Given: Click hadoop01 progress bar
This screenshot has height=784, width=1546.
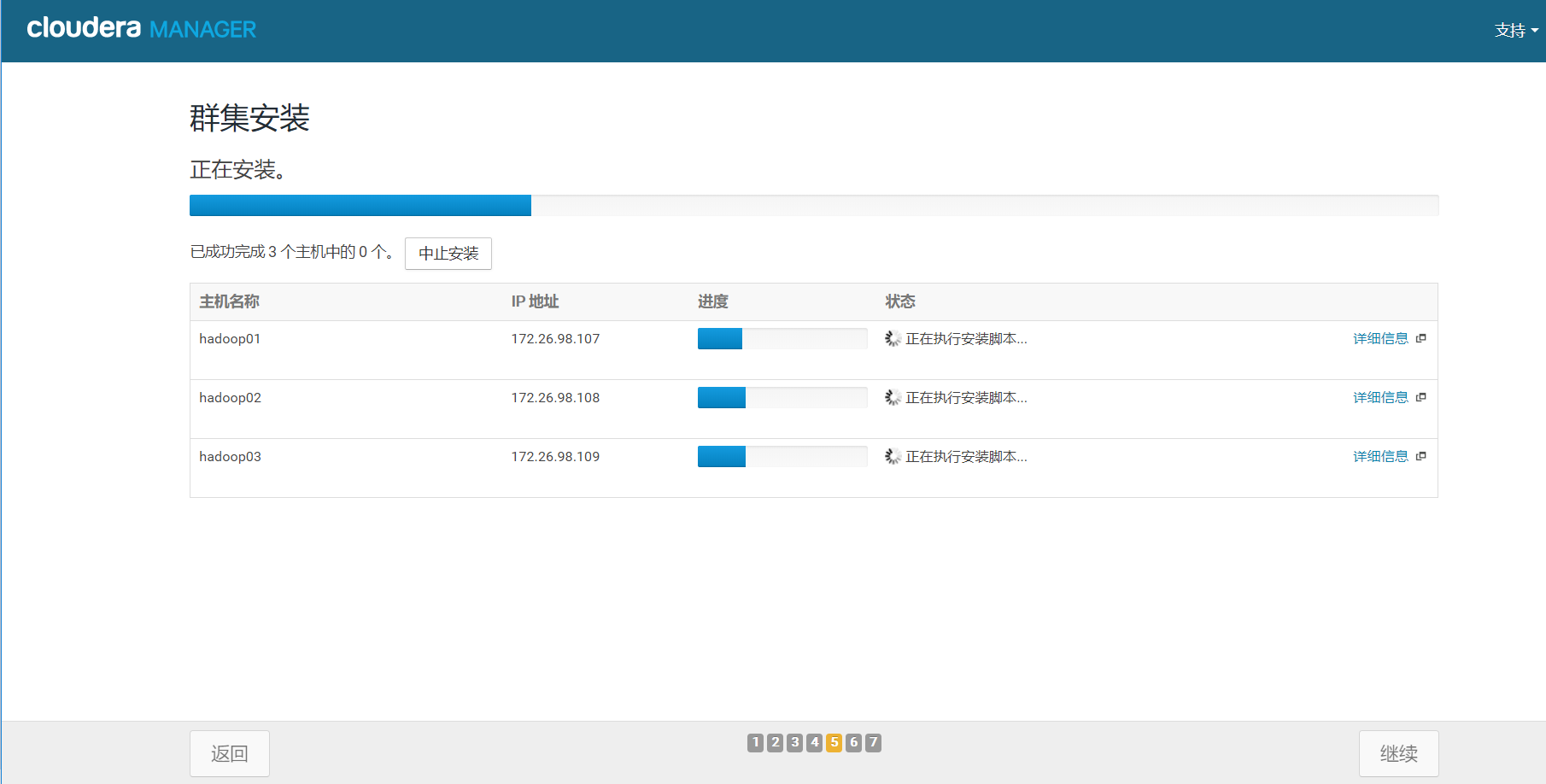Looking at the screenshot, I should (x=782, y=339).
